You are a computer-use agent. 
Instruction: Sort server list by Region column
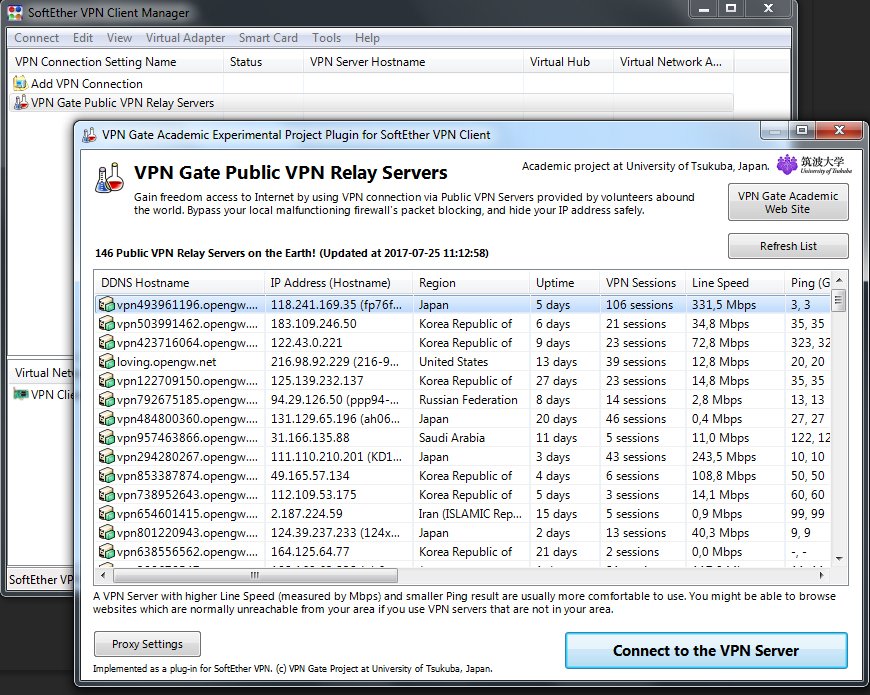point(471,283)
